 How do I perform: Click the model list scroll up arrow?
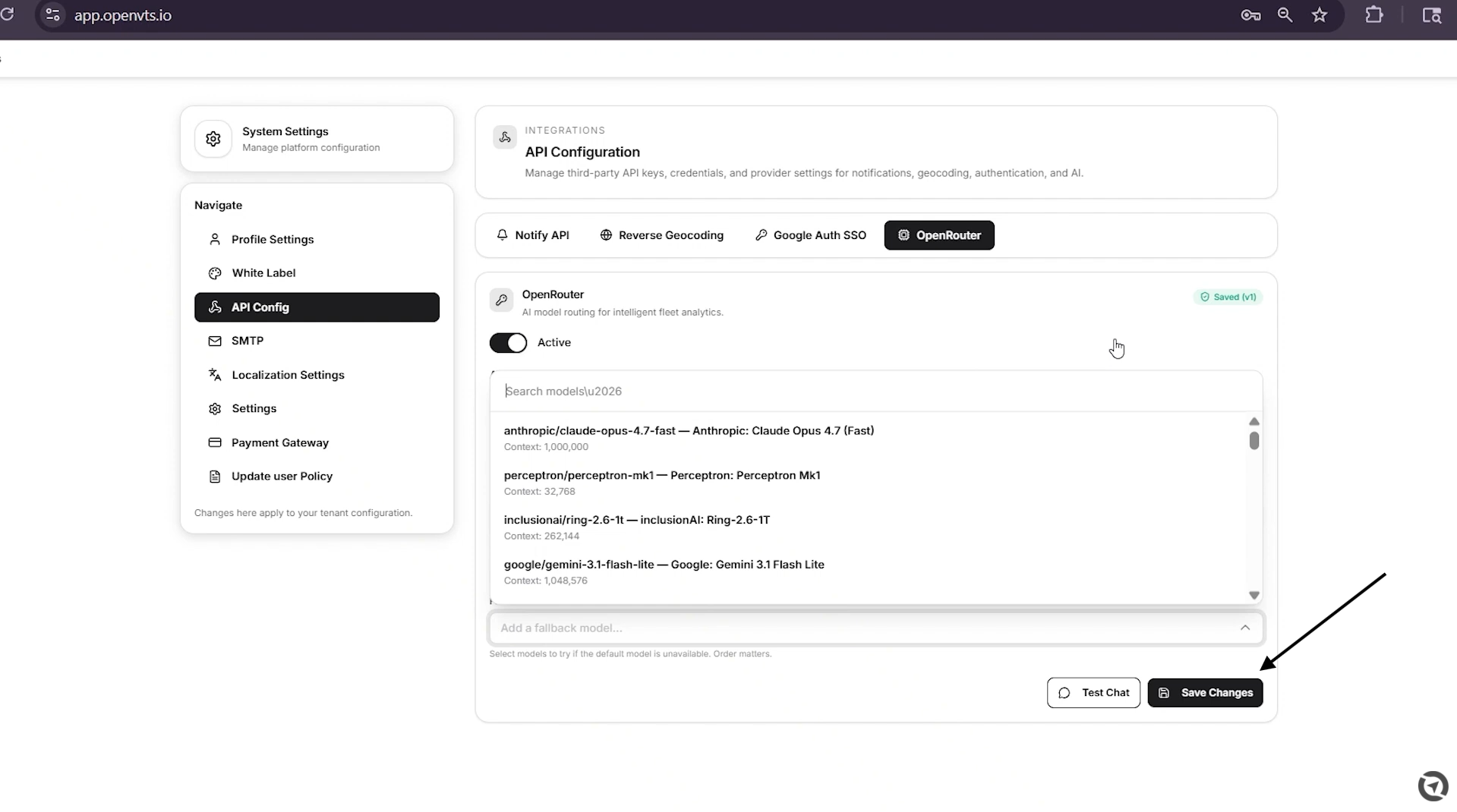point(1254,422)
